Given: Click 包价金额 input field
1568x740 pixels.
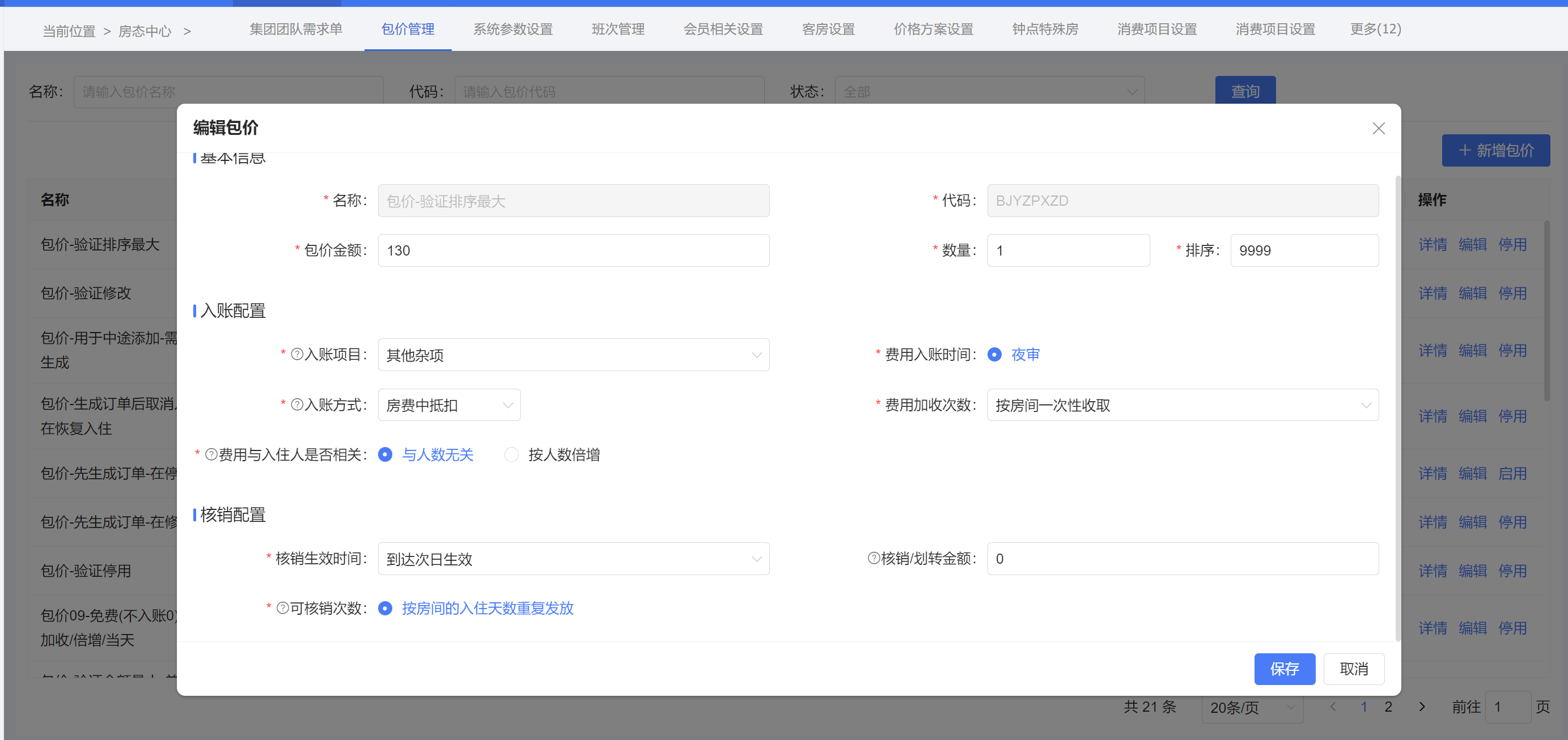Looking at the screenshot, I should click(x=573, y=250).
